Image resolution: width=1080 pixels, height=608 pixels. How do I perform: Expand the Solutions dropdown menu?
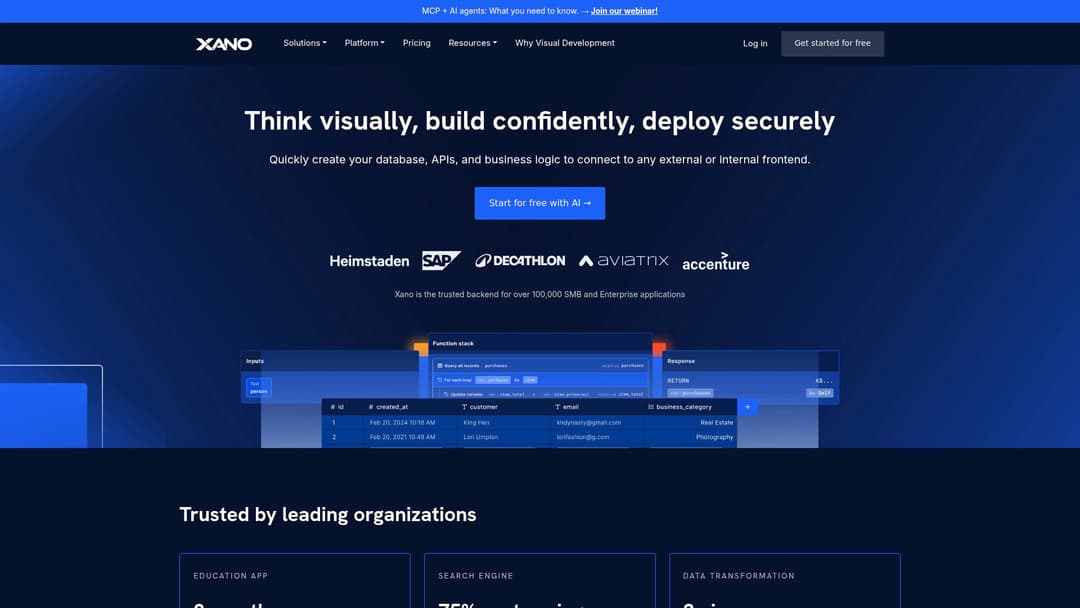304,43
